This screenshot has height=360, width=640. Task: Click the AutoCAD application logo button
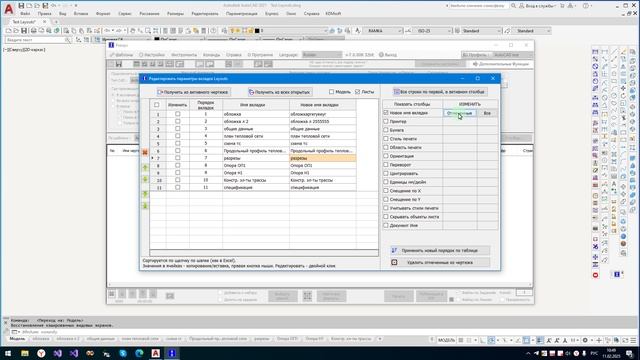click(x=9, y=9)
